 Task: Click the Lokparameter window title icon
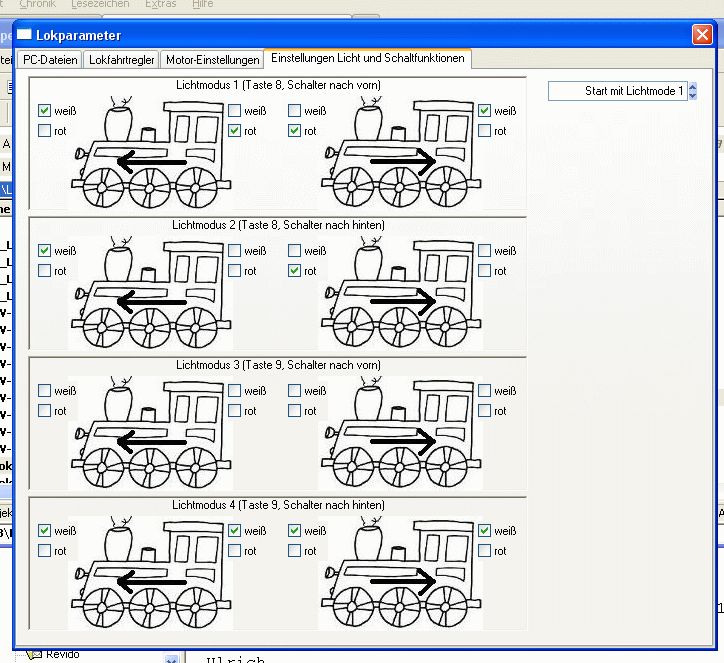(24, 35)
